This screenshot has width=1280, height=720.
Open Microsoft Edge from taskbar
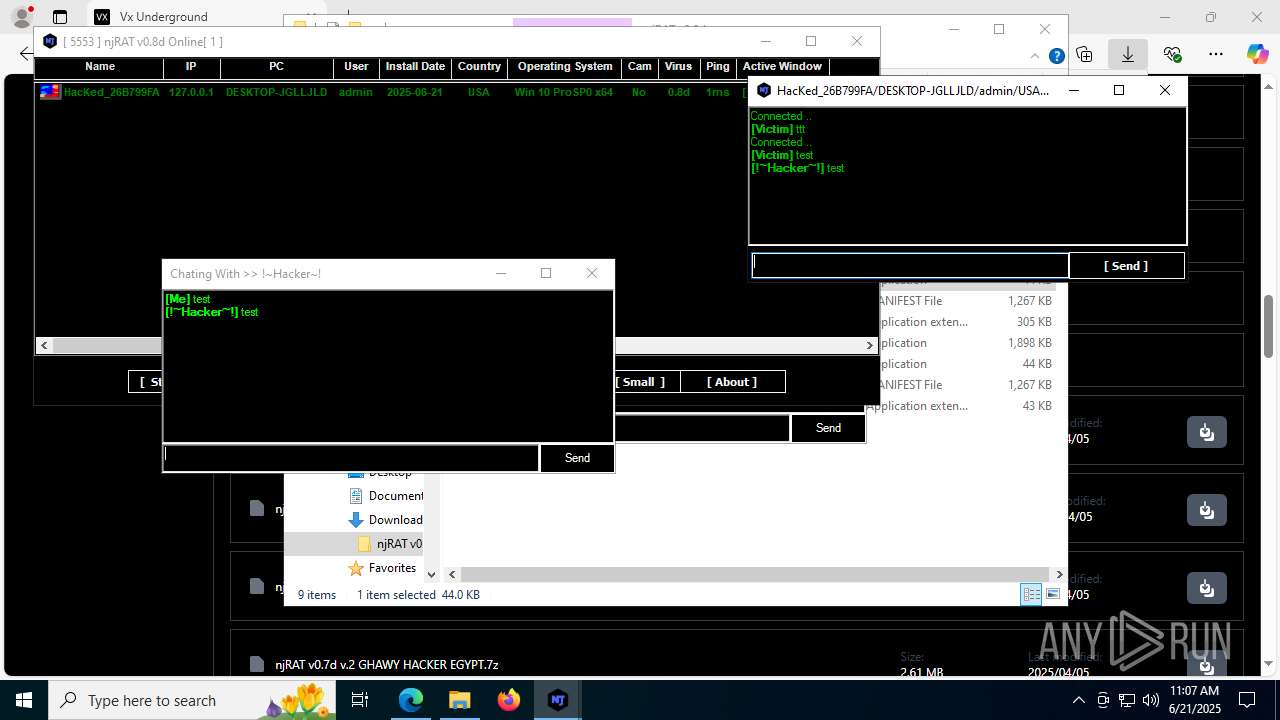[x=411, y=700]
